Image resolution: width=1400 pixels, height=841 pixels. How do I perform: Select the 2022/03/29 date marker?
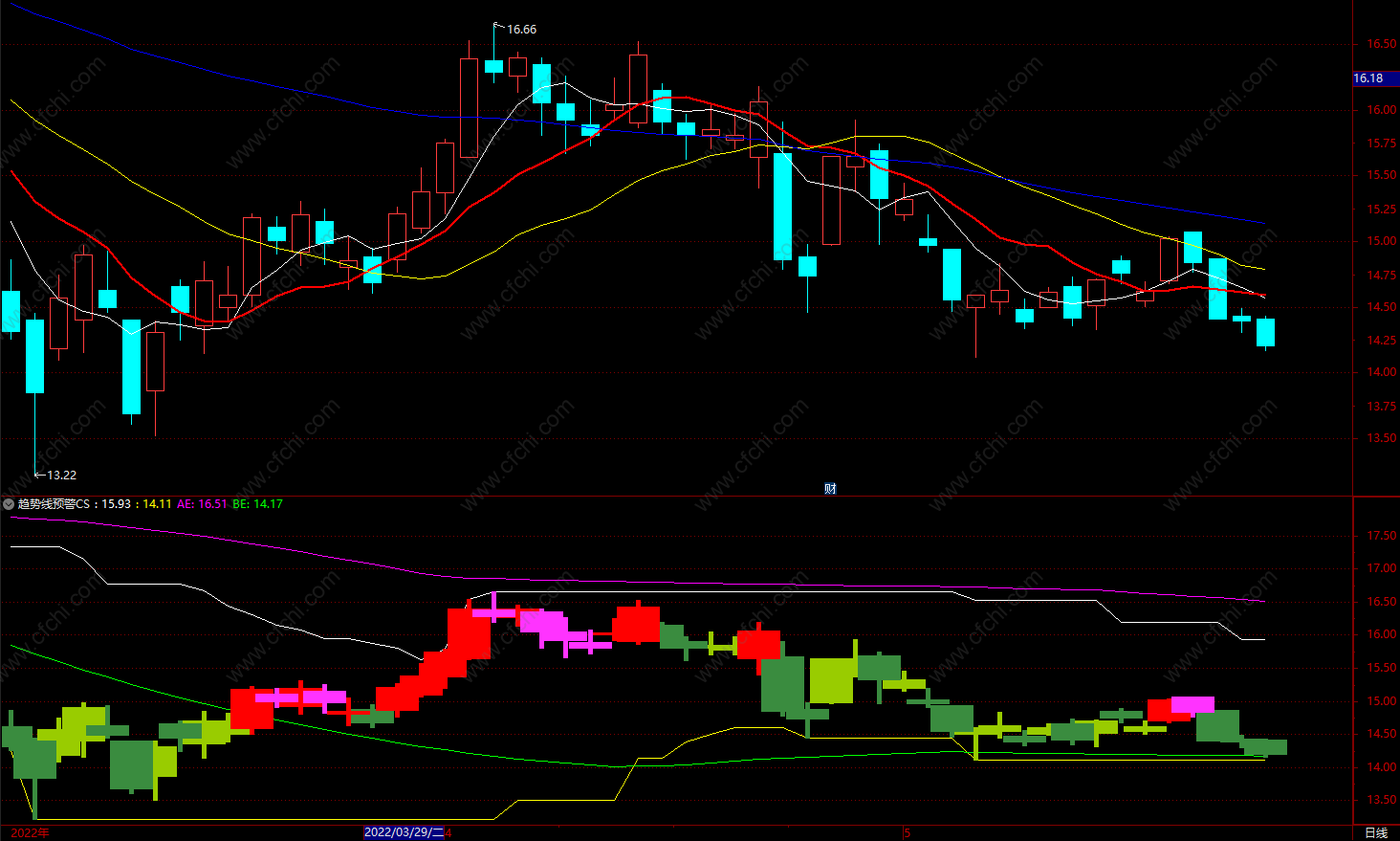click(x=405, y=832)
